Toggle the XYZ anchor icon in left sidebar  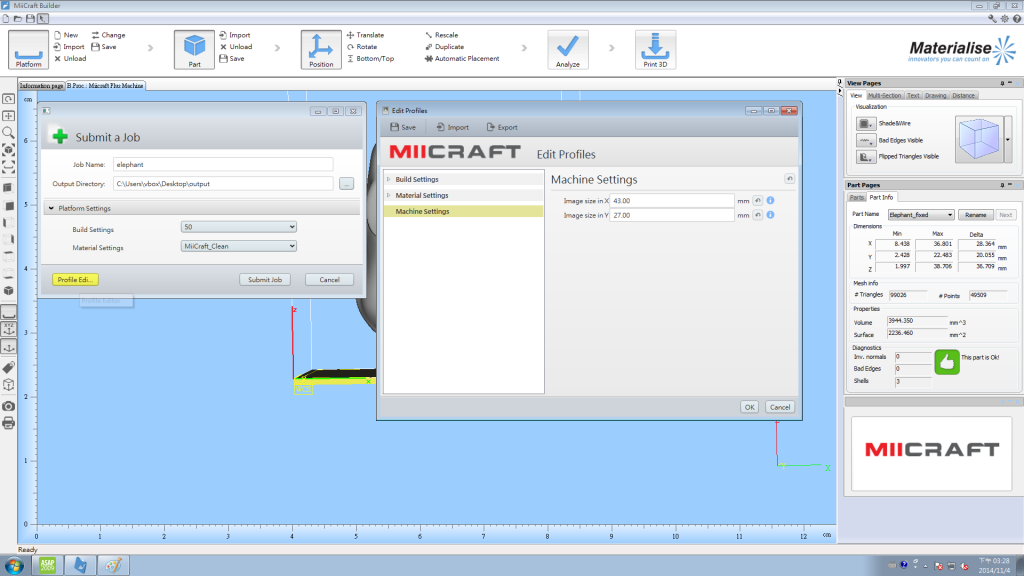click(x=8, y=329)
